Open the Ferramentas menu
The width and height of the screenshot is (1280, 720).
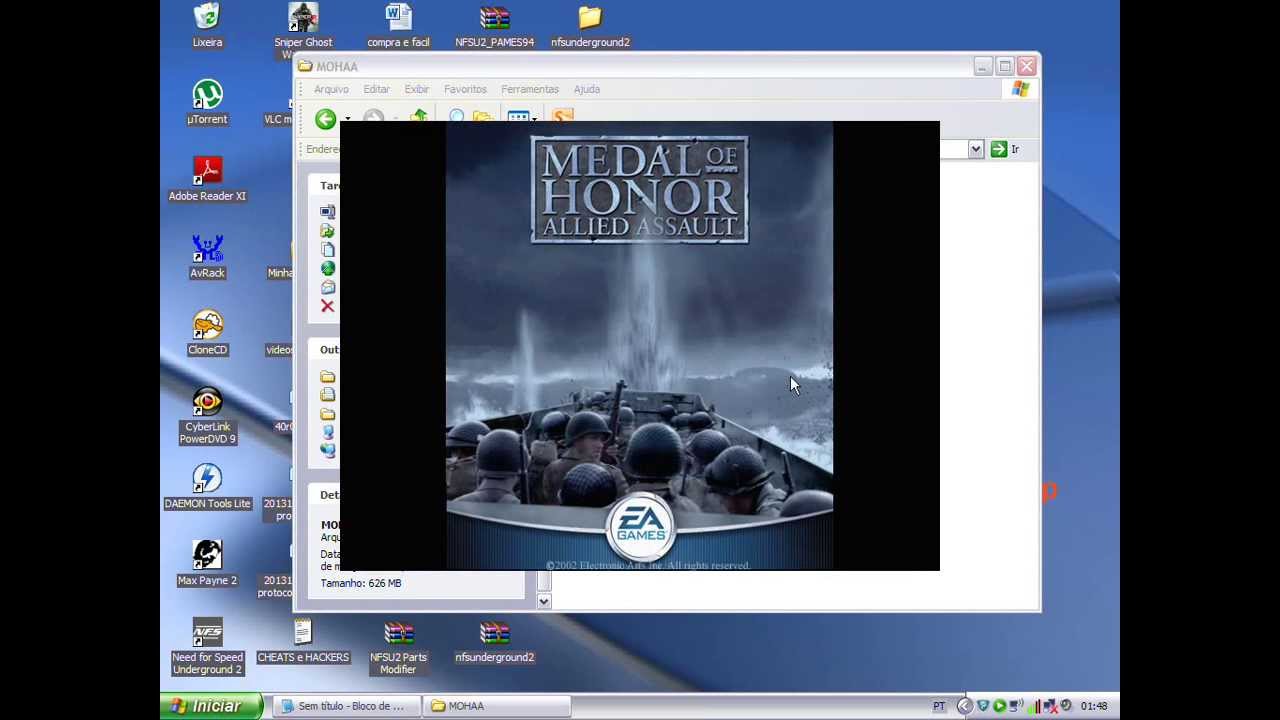coord(530,89)
